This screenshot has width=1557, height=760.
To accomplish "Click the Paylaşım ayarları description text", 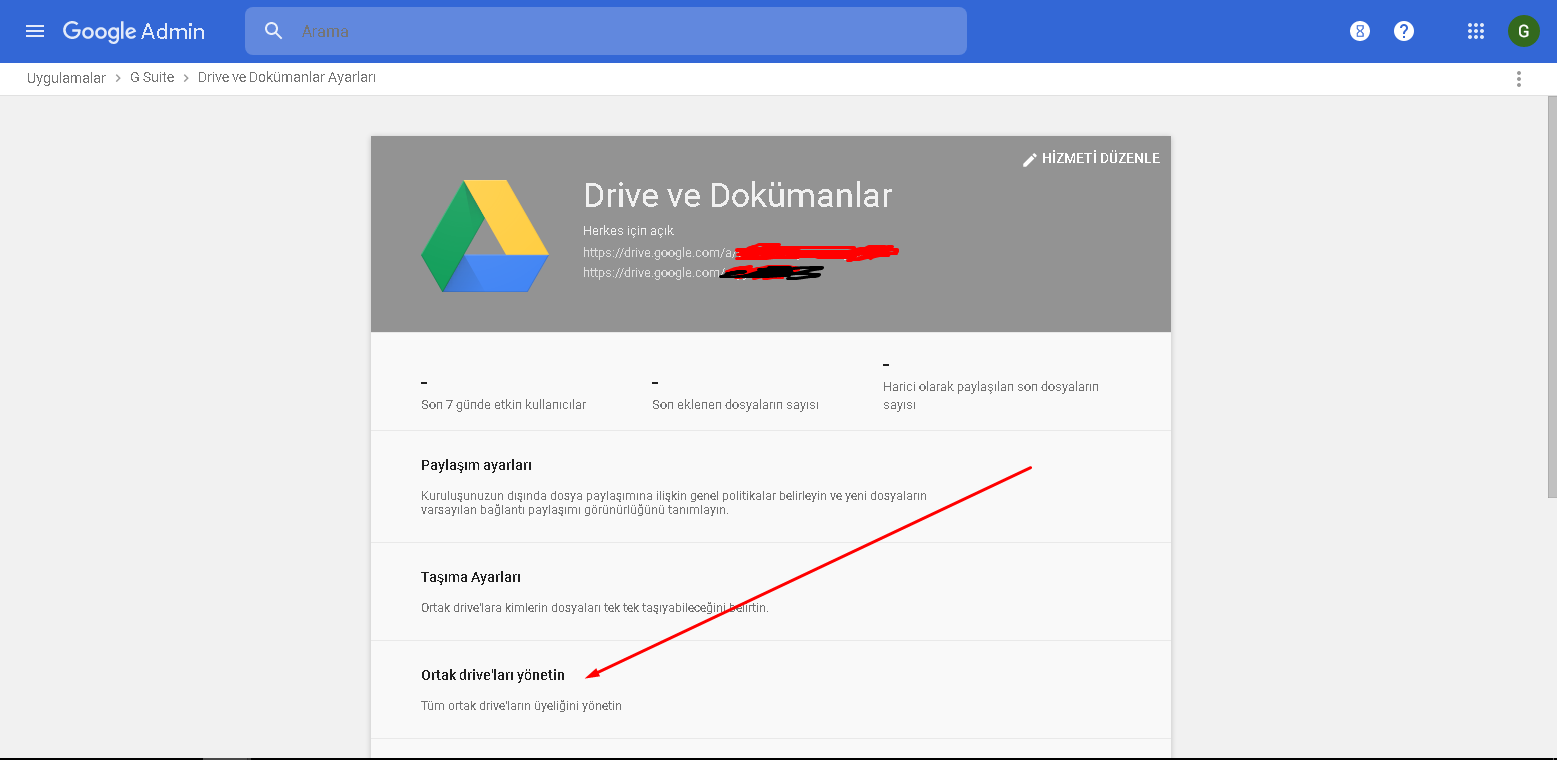I will tap(674, 502).
